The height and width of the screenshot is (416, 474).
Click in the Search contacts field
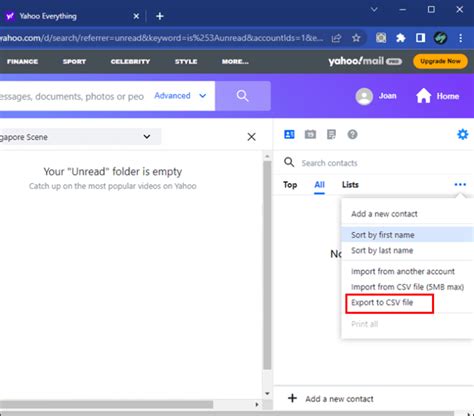(x=329, y=163)
